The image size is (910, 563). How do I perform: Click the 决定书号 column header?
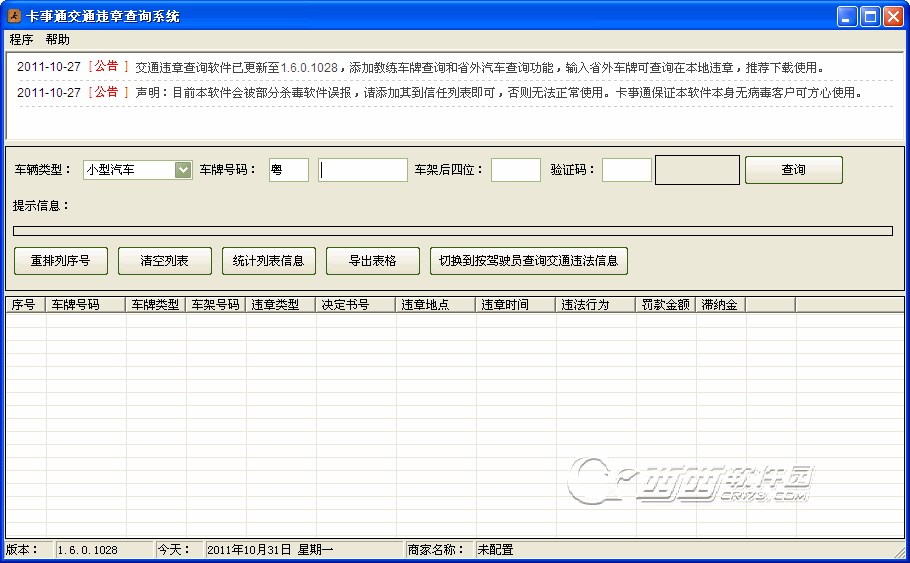356,305
